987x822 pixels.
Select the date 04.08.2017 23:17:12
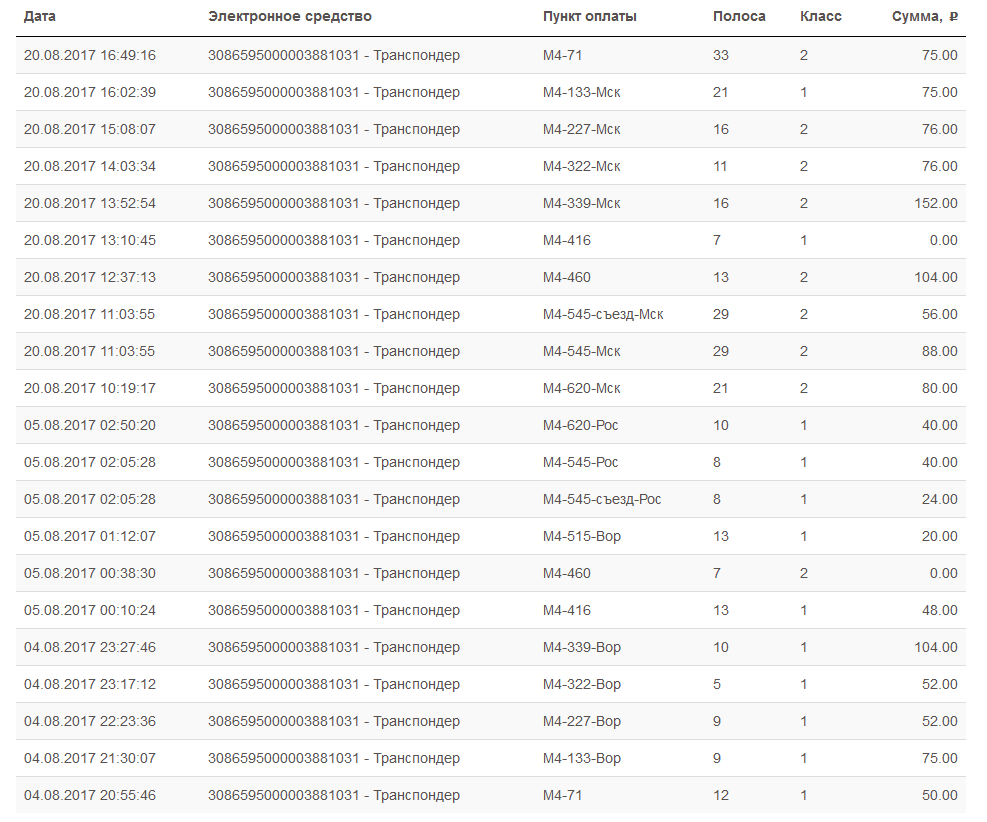[90, 684]
